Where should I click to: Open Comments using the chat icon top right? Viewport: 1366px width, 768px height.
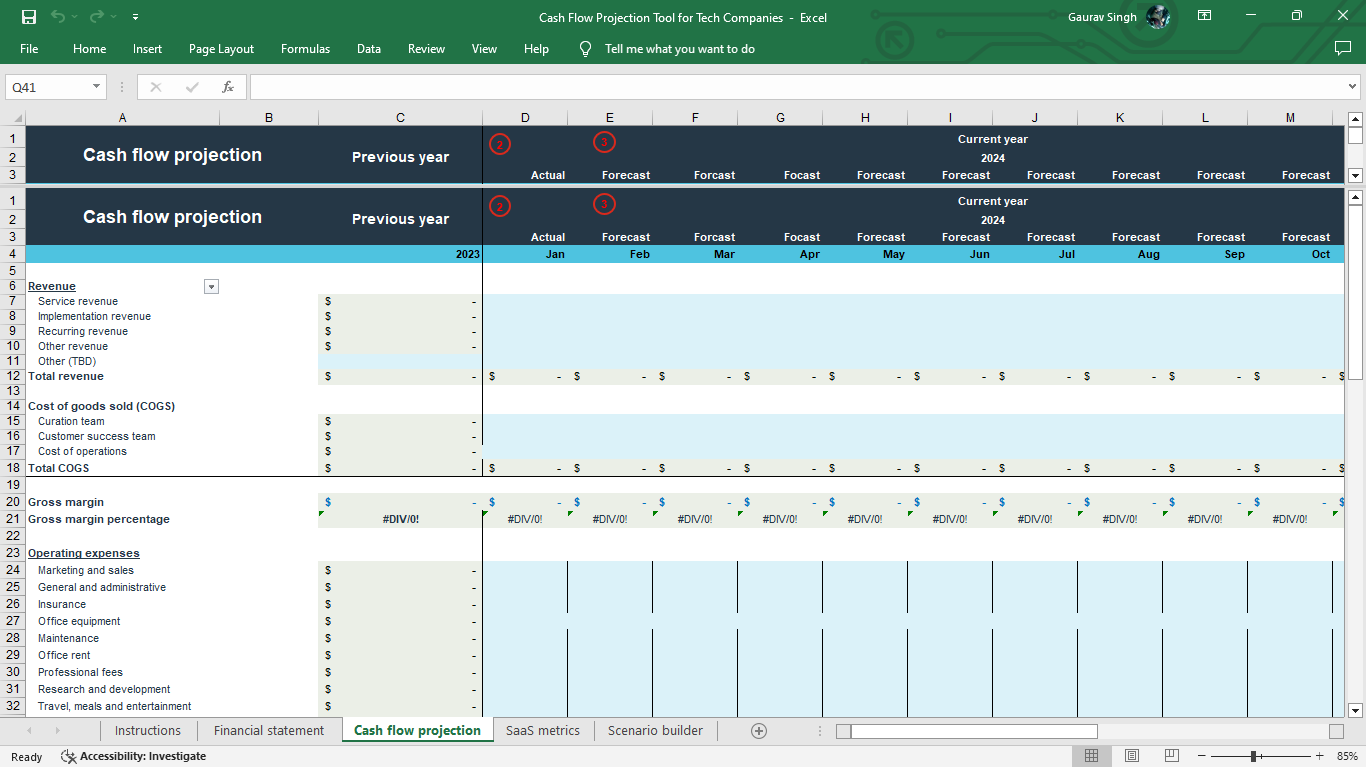[1341, 48]
